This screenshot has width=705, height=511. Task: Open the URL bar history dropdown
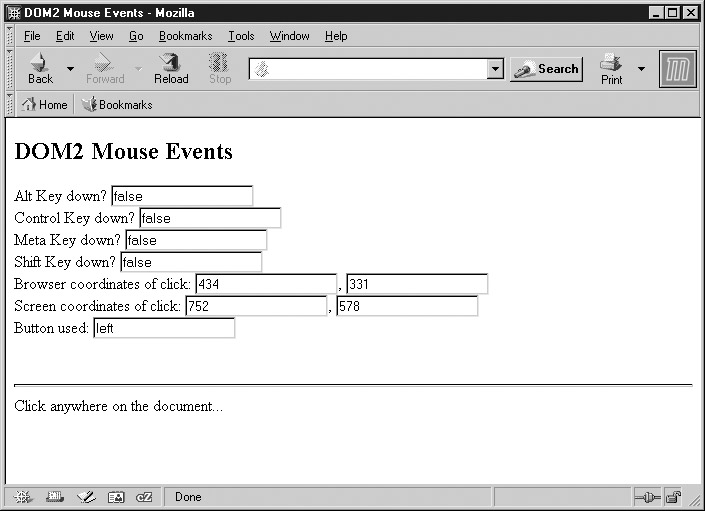494,69
